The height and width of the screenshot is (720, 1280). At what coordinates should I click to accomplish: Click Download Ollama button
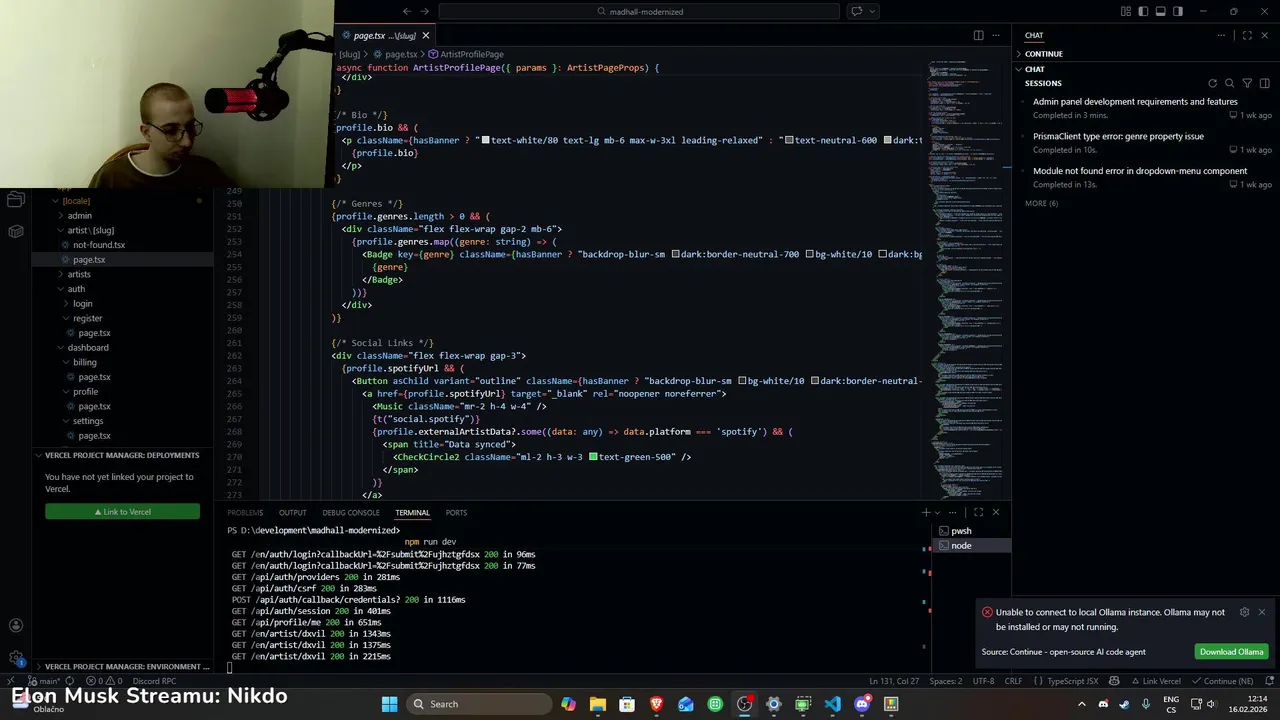[x=1232, y=652]
